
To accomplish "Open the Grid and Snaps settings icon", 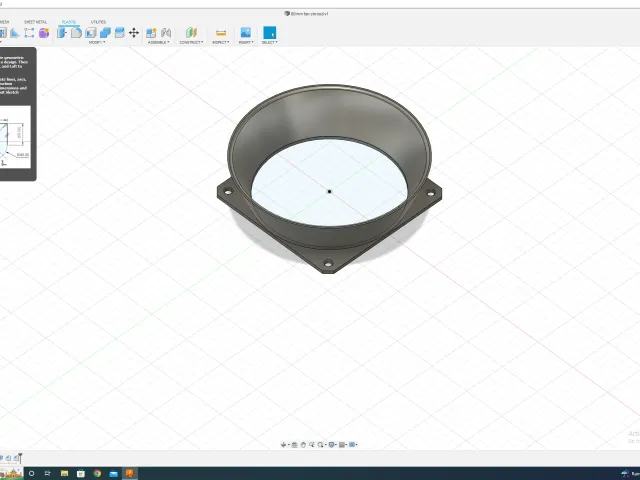I will (342, 444).
